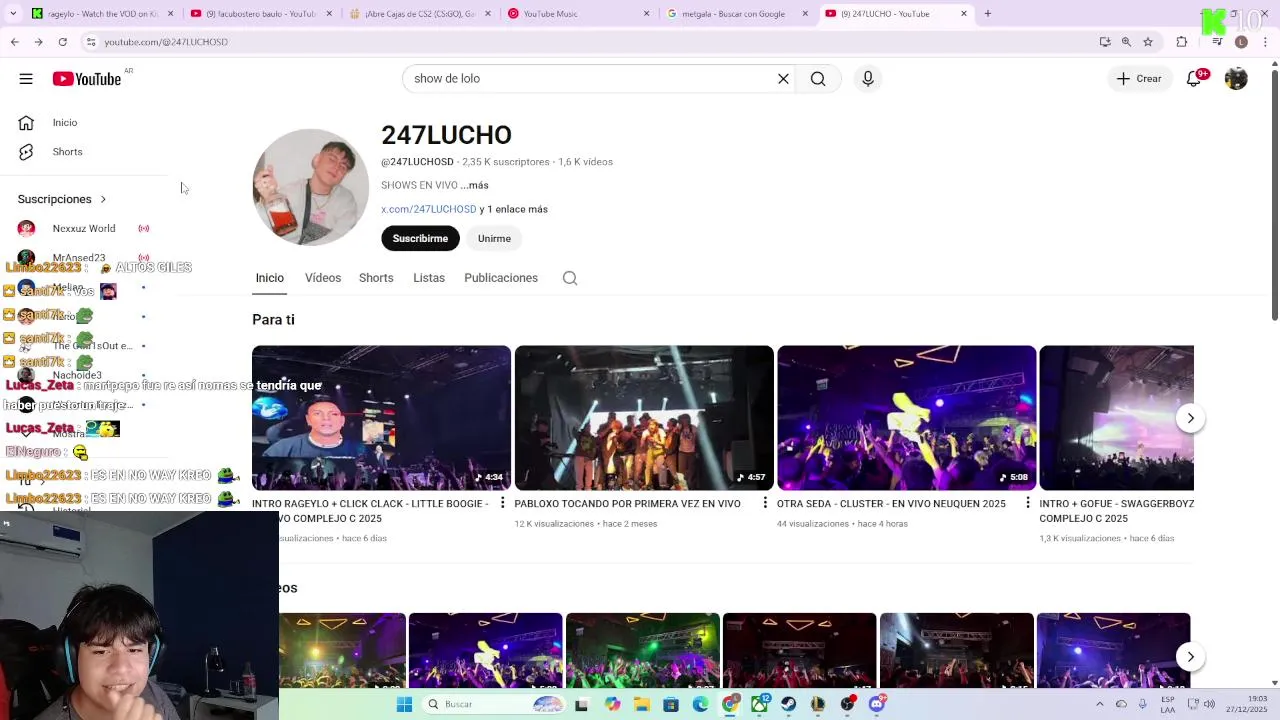This screenshot has width=1280, height=720.
Task: Switch to the Listas channel tab
Action: (x=429, y=278)
